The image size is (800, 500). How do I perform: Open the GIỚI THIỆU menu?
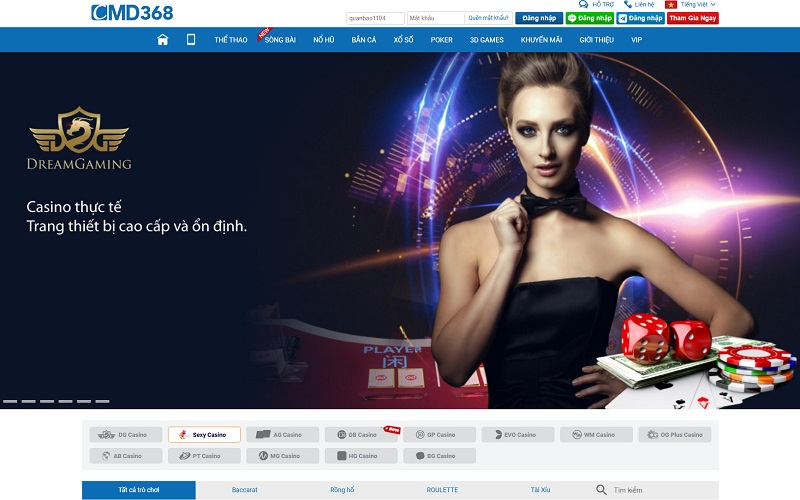pyautogui.click(x=596, y=40)
